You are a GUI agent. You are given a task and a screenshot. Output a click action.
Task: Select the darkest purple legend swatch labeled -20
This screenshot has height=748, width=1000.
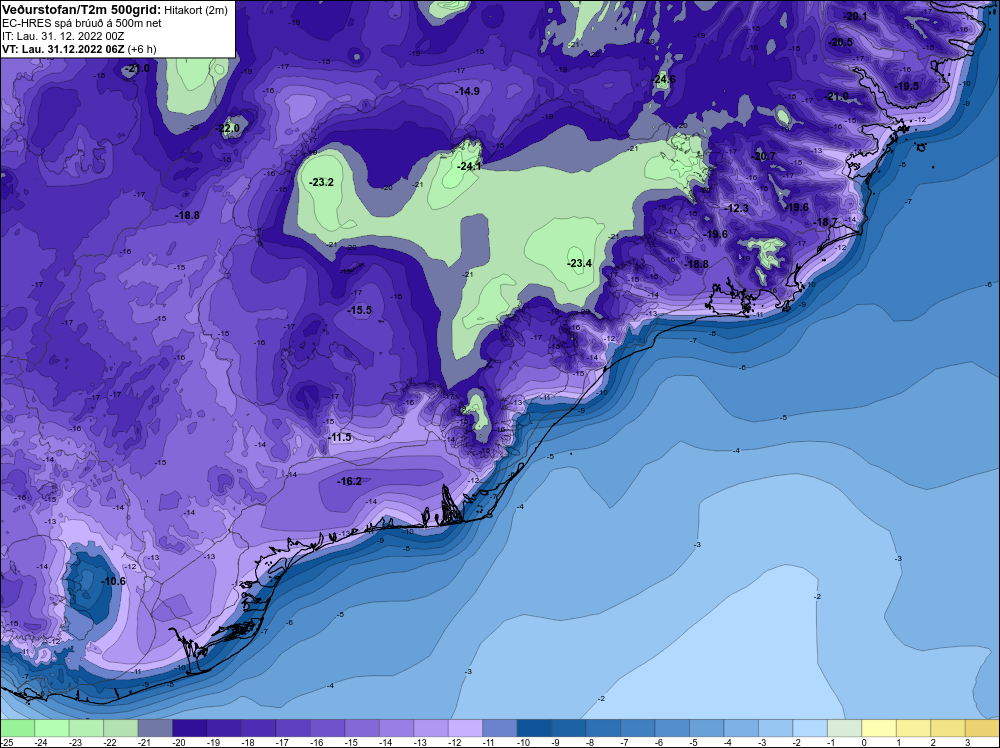189,728
